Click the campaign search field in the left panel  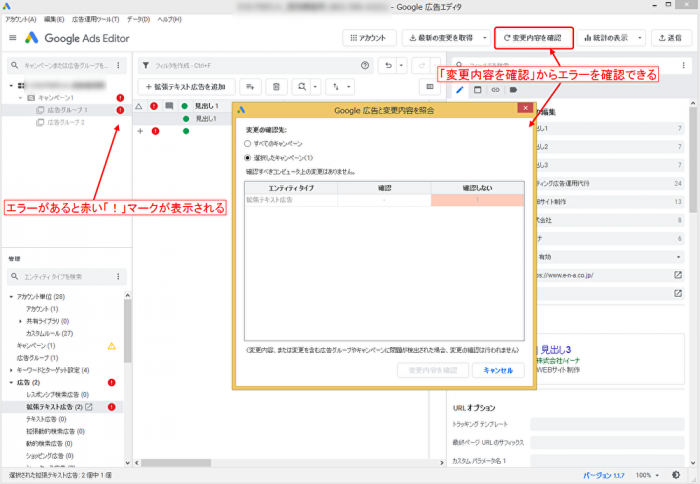(65, 66)
